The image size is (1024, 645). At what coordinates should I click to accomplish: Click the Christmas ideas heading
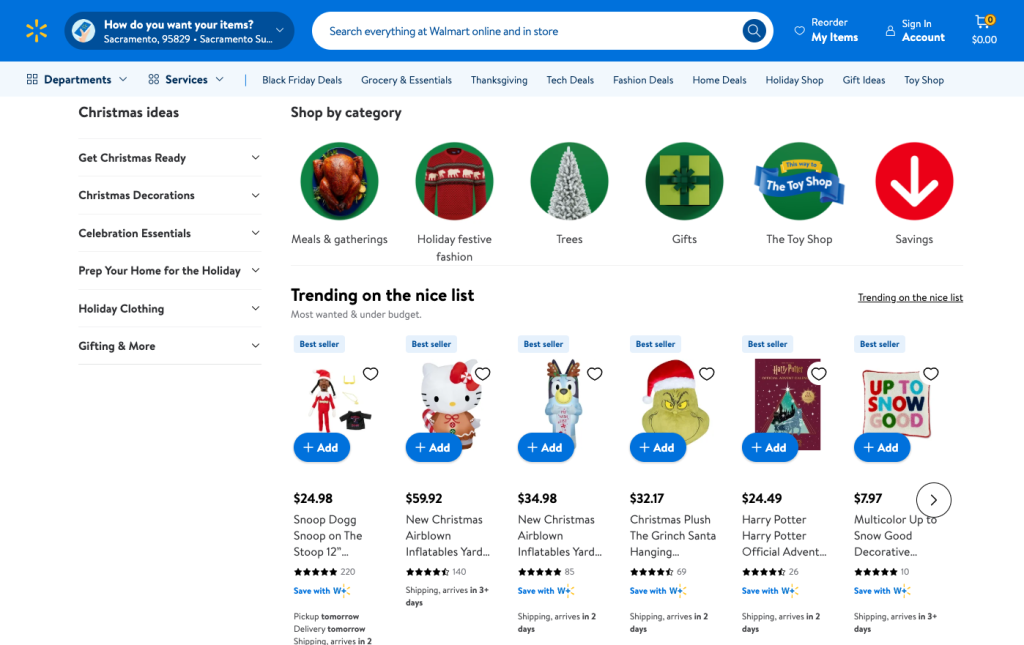pyautogui.click(x=129, y=112)
